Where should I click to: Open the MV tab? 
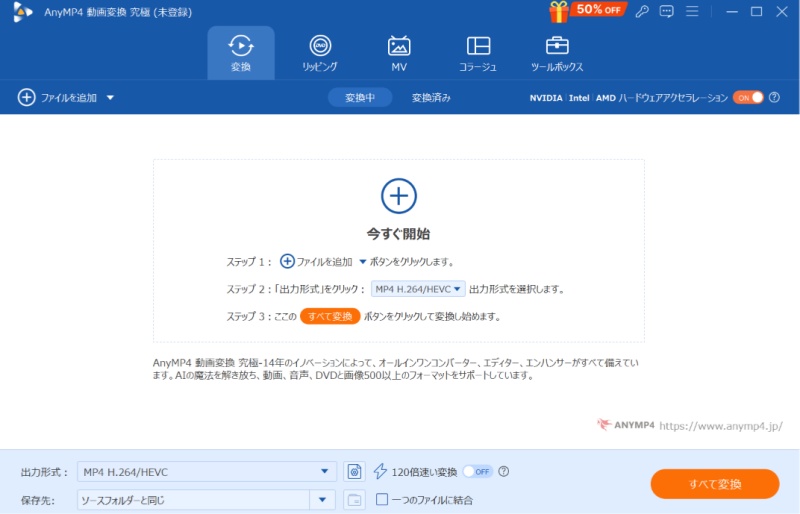[x=399, y=53]
